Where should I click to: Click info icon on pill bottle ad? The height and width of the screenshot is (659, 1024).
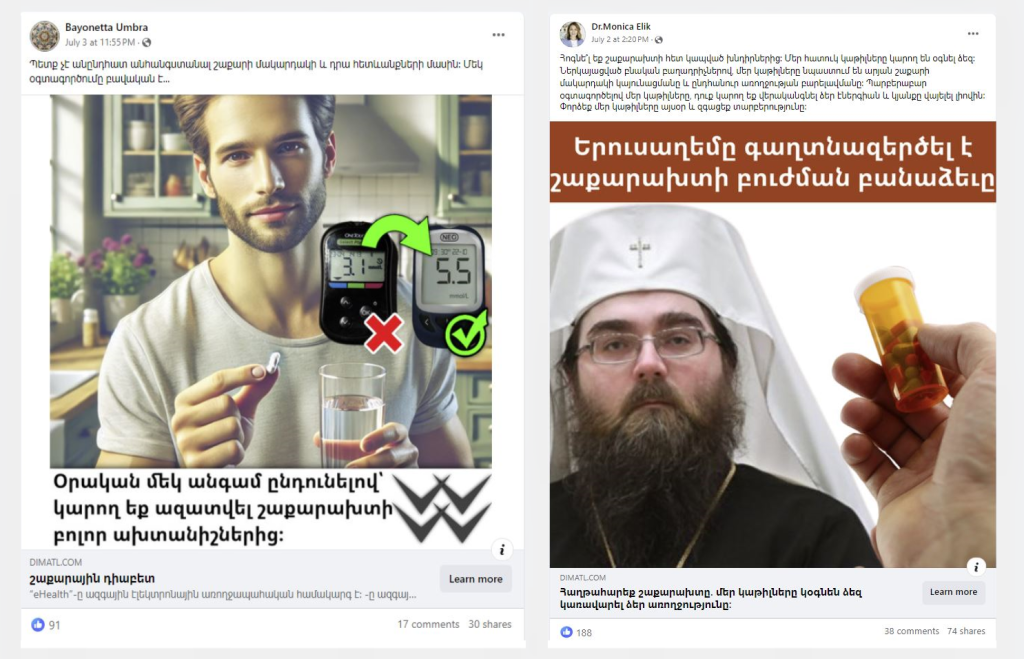[976, 566]
